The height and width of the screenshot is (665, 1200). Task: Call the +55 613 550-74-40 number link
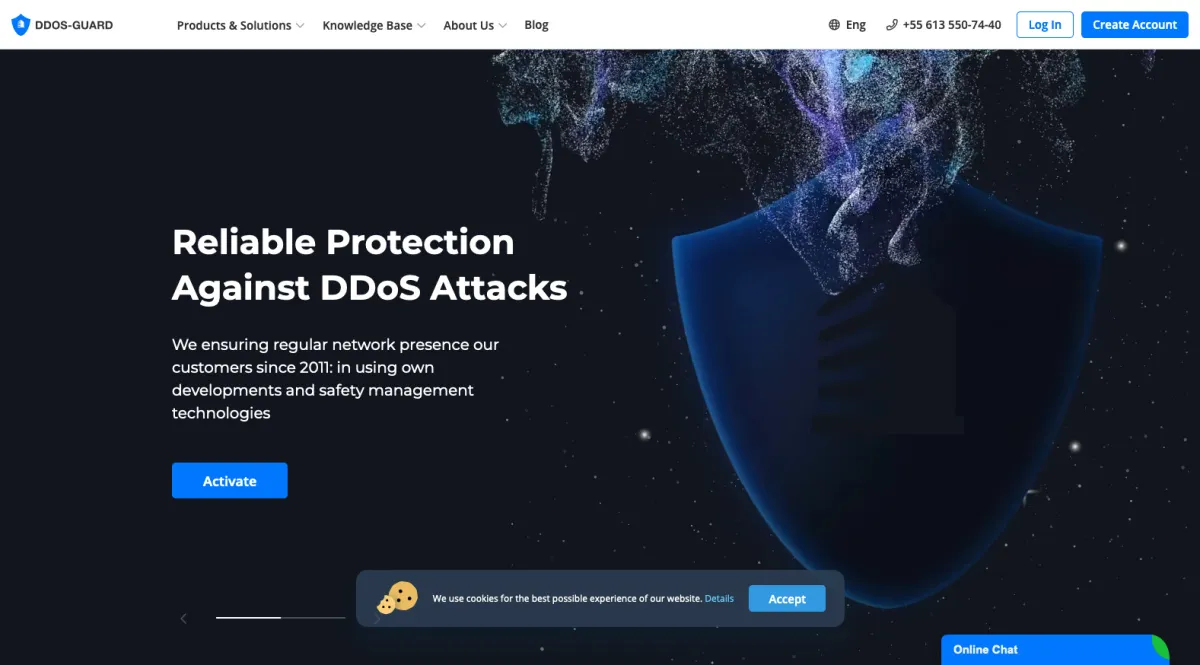(951, 25)
